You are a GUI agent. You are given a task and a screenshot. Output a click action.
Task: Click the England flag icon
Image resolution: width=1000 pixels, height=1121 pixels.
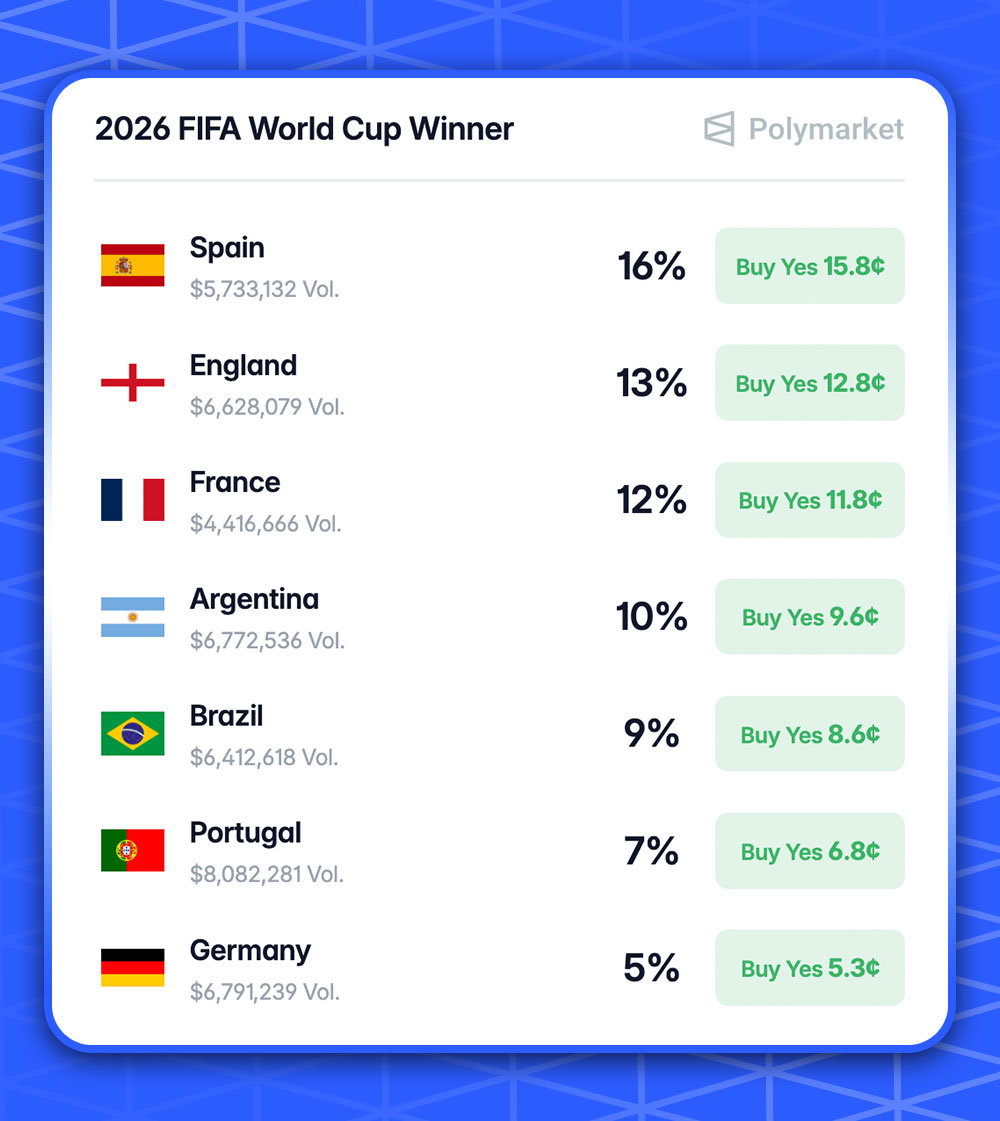[x=132, y=382]
